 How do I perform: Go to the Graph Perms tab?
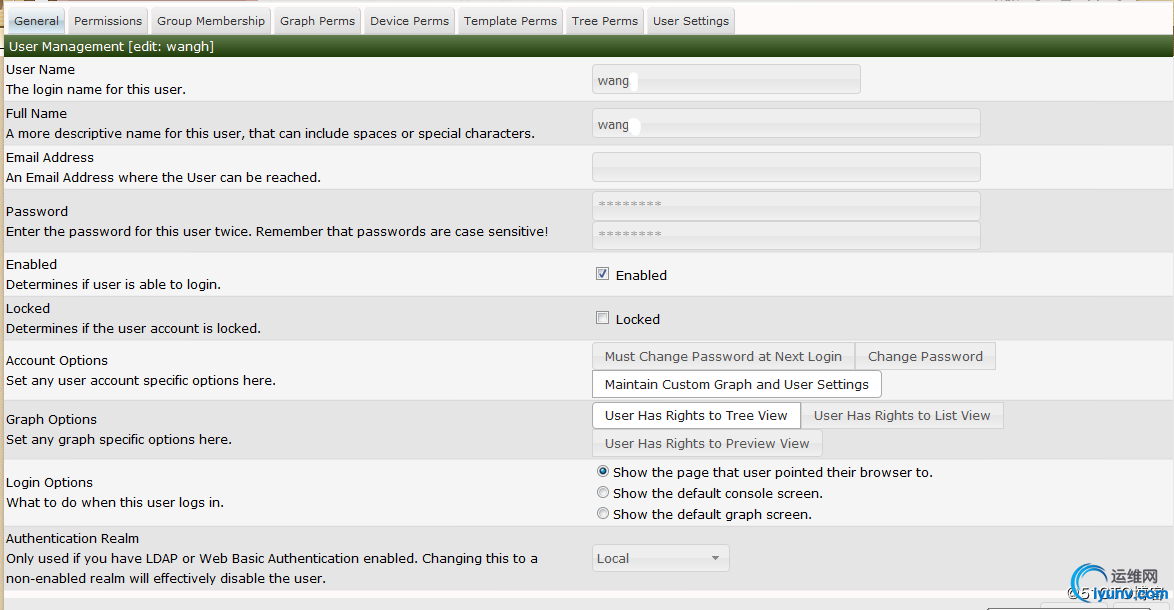(317, 21)
